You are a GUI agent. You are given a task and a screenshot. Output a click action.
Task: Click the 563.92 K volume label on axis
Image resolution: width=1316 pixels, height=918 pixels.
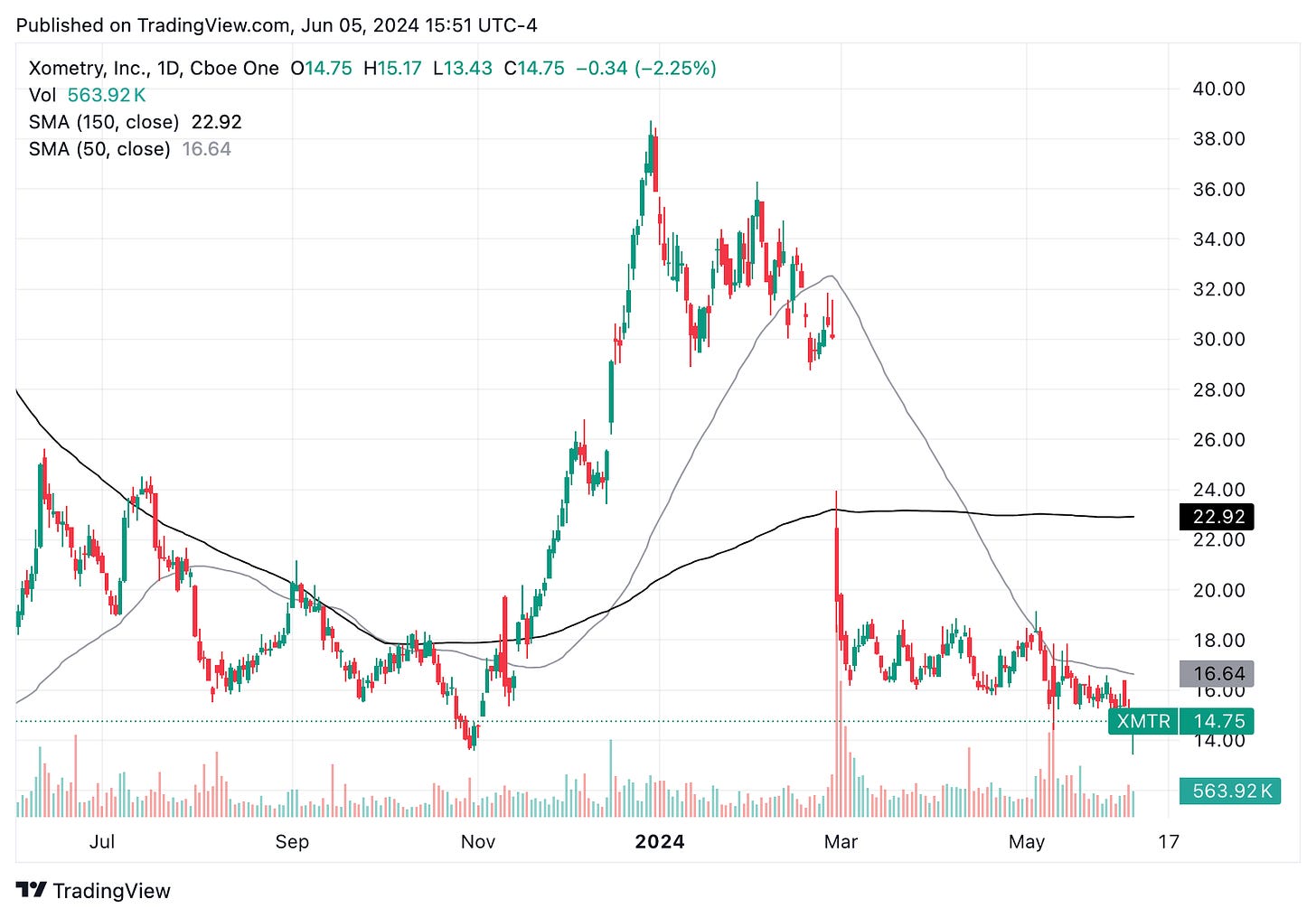point(1230,791)
